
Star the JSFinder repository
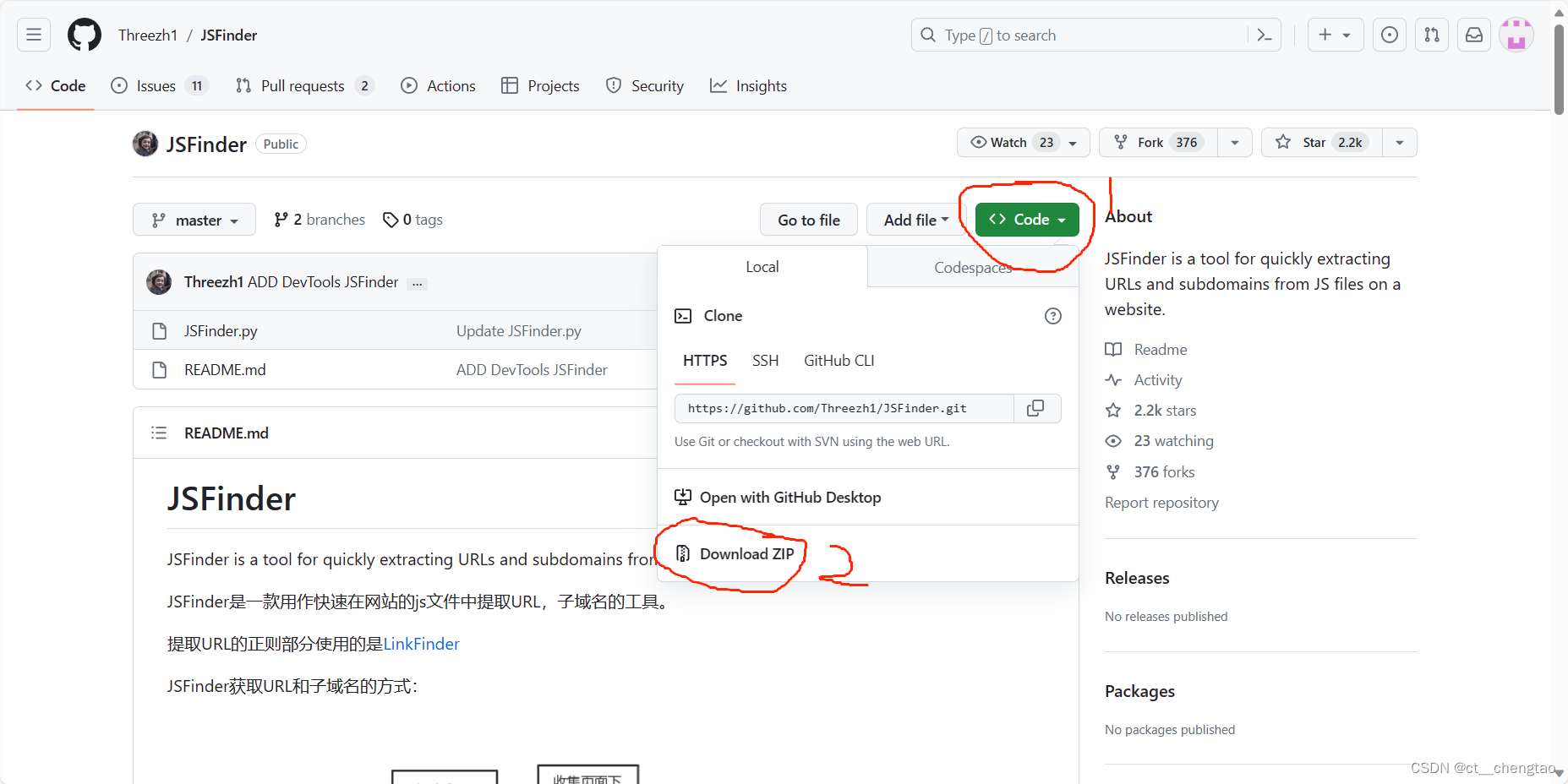tap(1321, 142)
